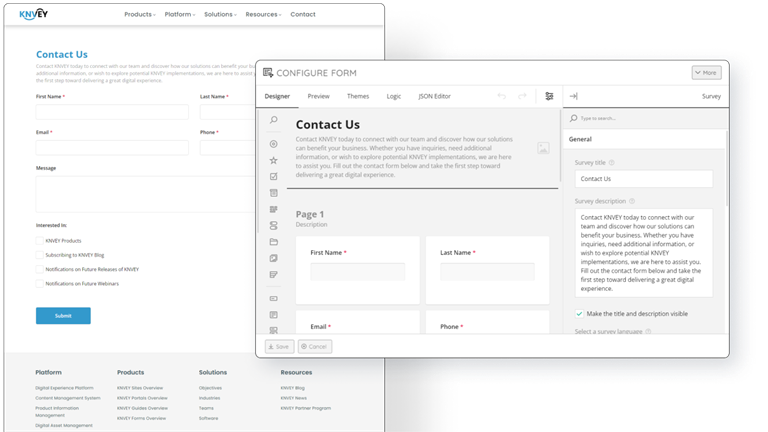Switch to the JSON Editor tab

point(434,96)
